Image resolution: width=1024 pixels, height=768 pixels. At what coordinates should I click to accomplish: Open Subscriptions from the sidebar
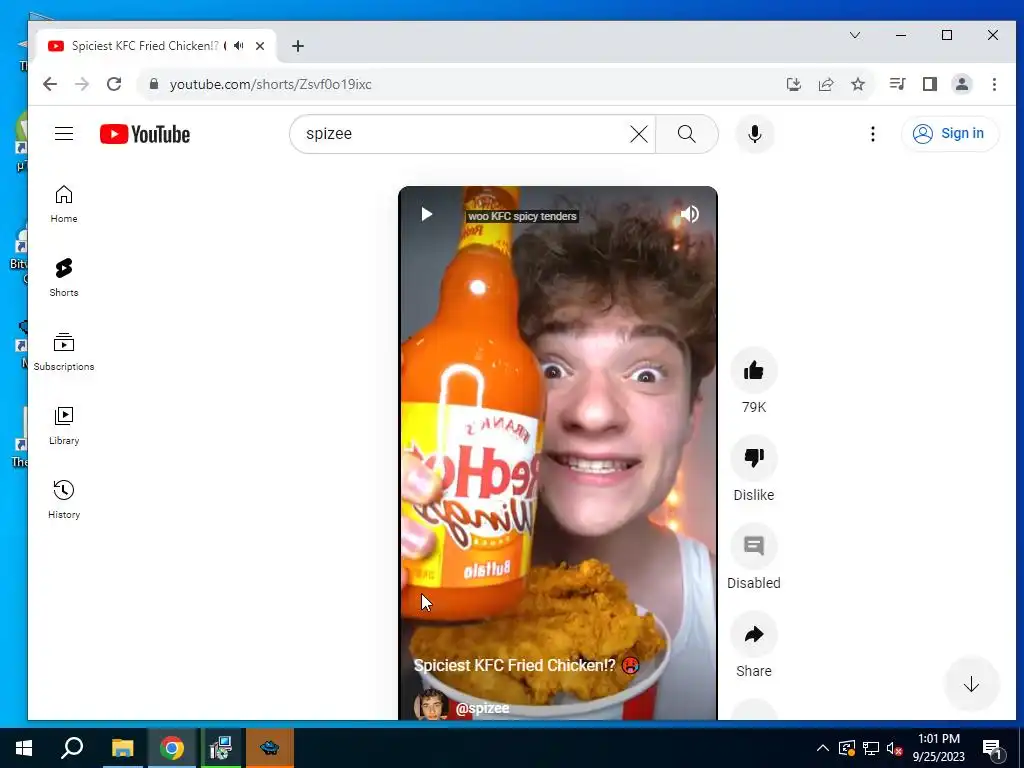click(x=64, y=351)
